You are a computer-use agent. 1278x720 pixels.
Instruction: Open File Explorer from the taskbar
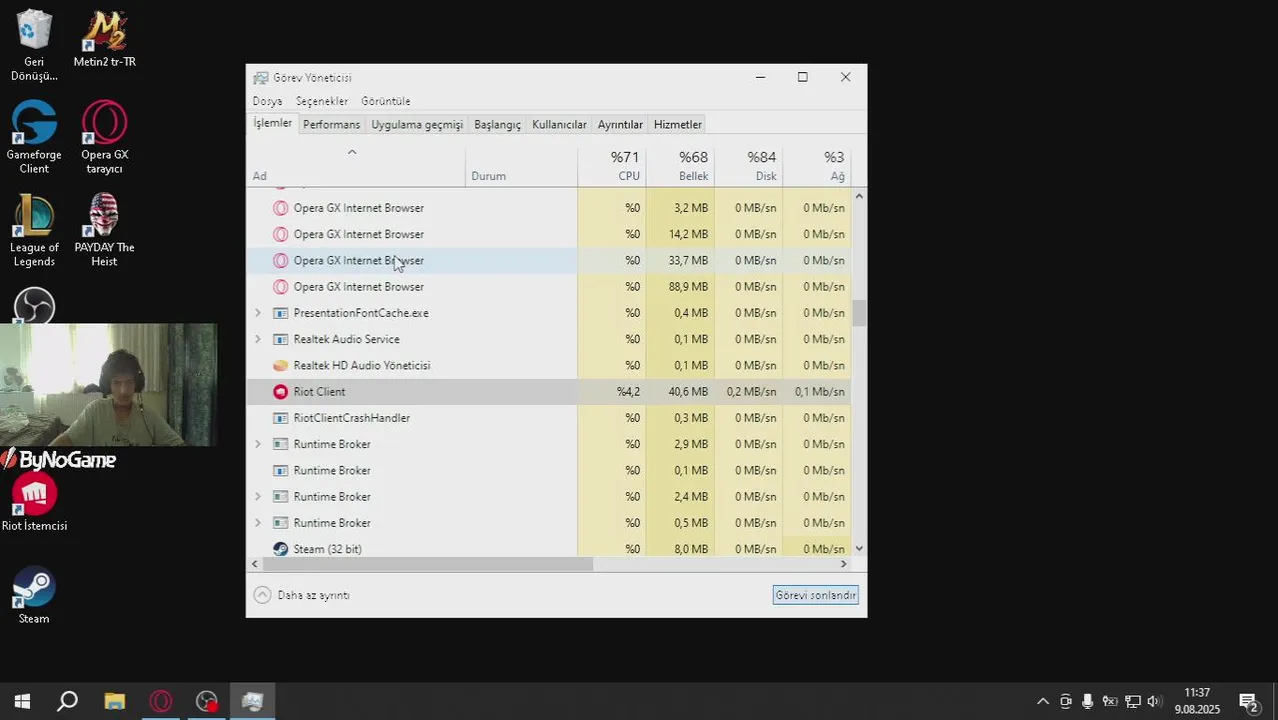114,702
